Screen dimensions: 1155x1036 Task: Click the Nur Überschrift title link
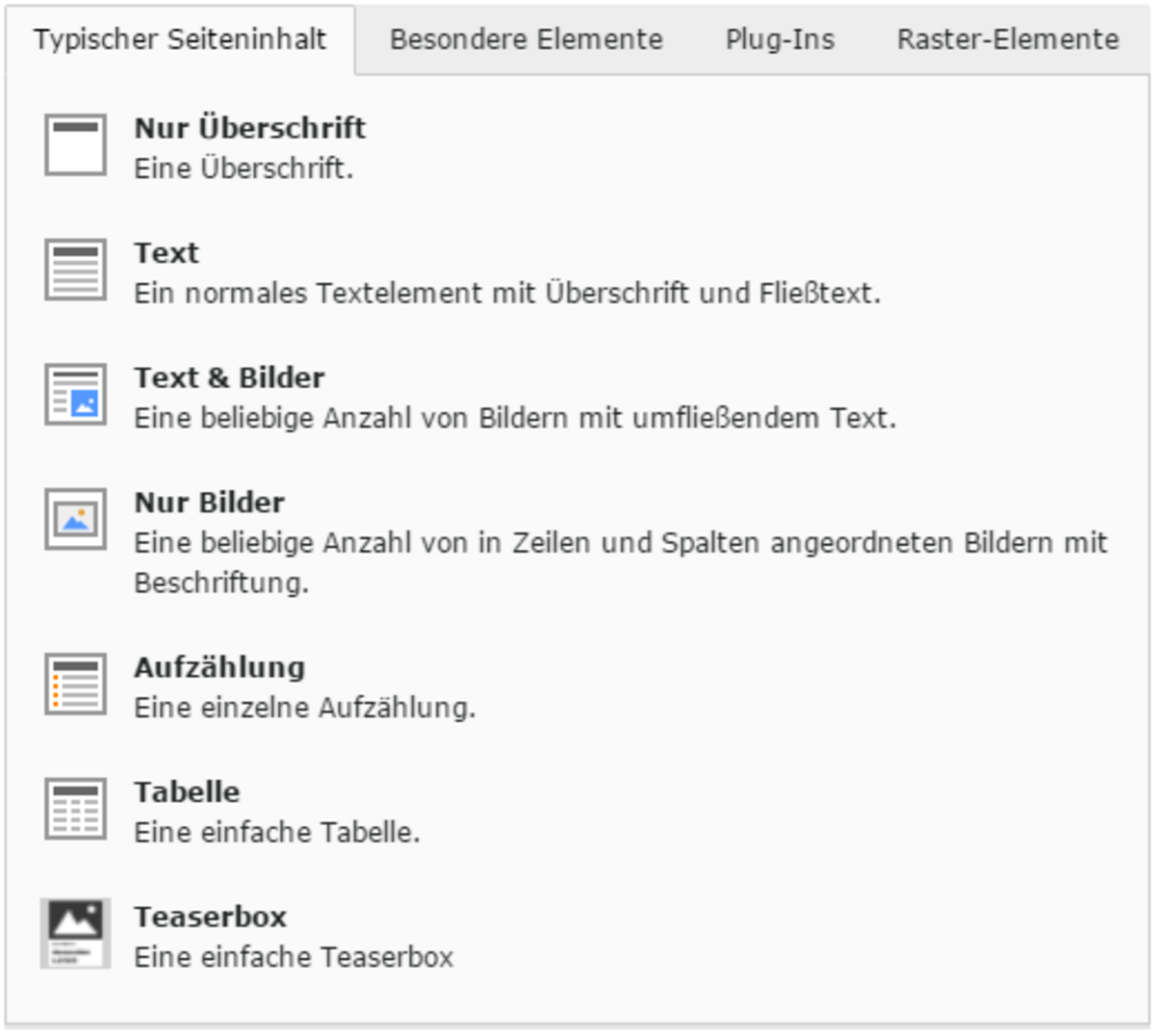pyautogui.click(x=250, y=128)
